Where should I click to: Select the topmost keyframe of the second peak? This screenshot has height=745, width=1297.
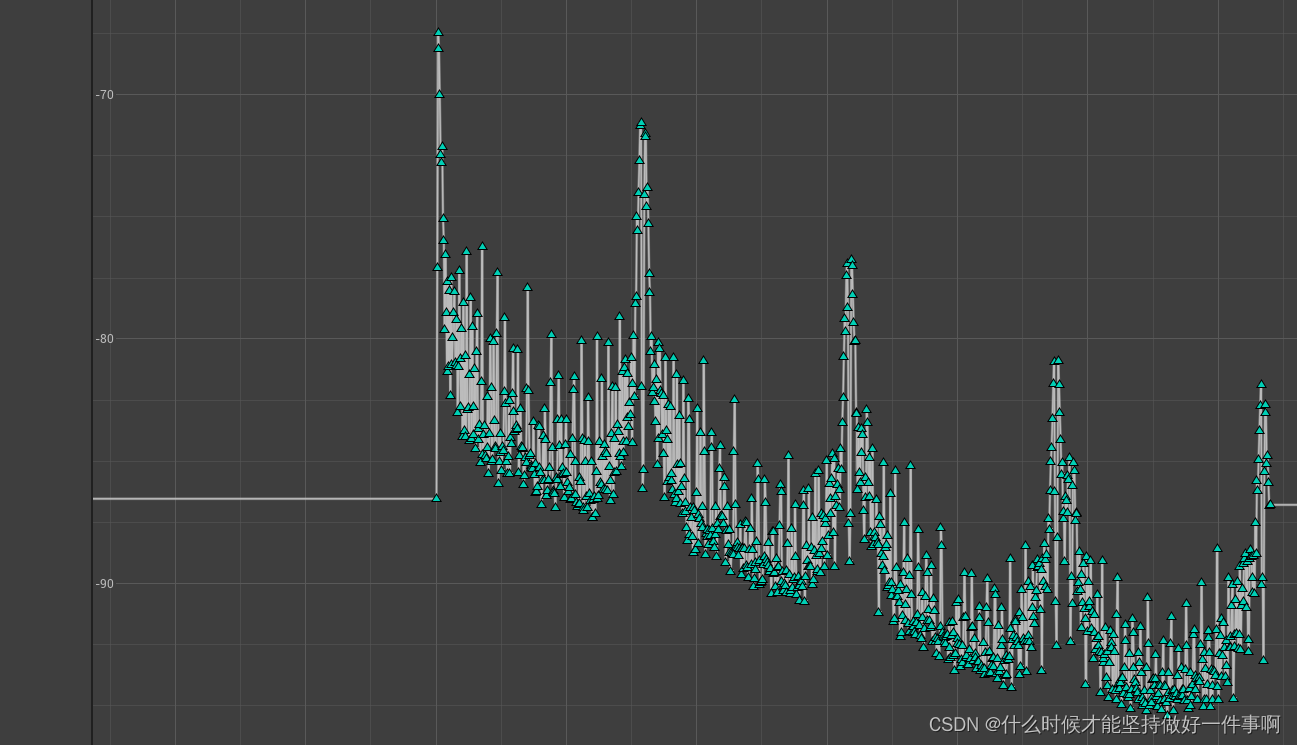coord(641,122)
